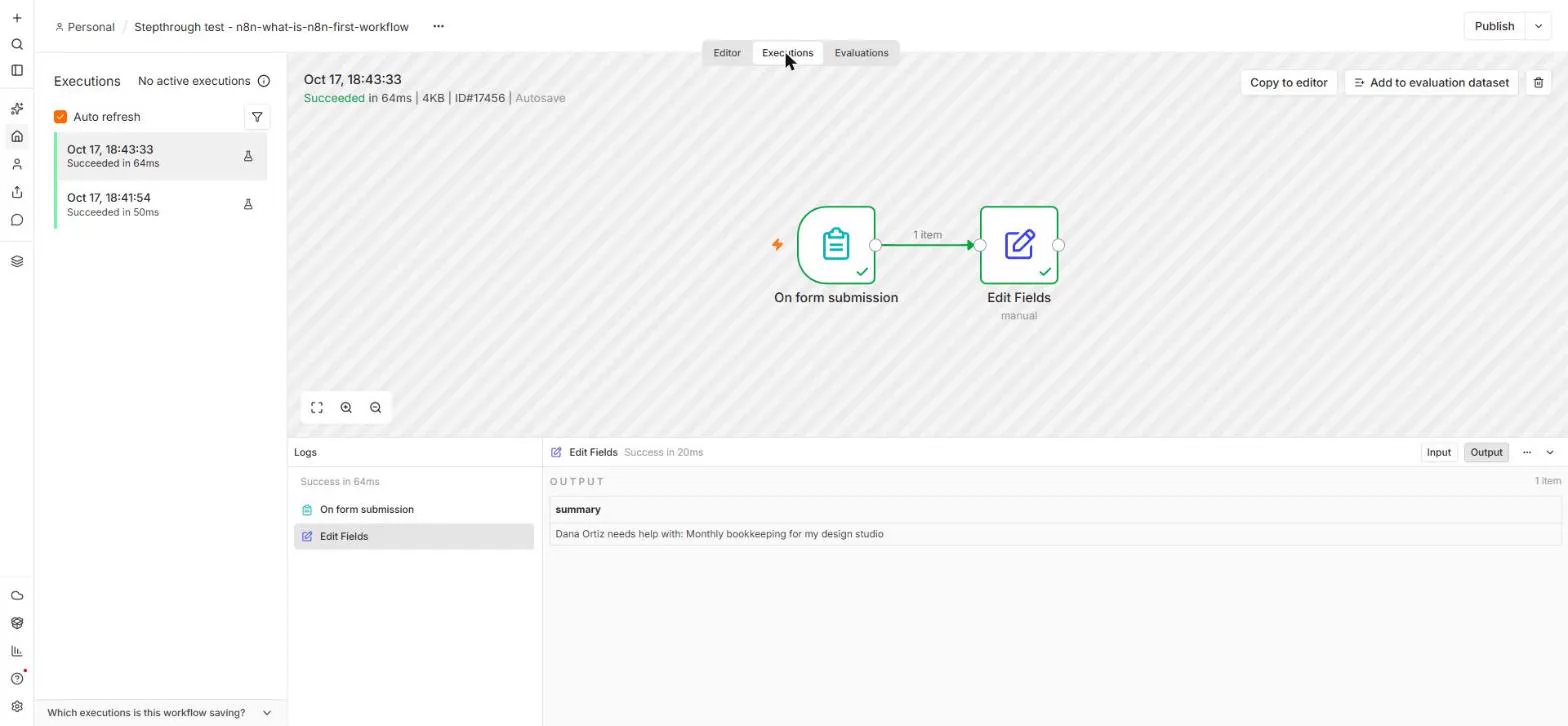
Task: Click the info icon beside No active executions
Action: tap(264, 81)
